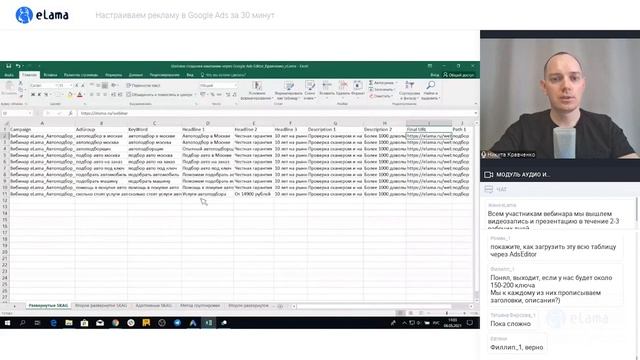
Task: Click the Final URL header cell
Action: pyautogui.click(x=429, y=129)
